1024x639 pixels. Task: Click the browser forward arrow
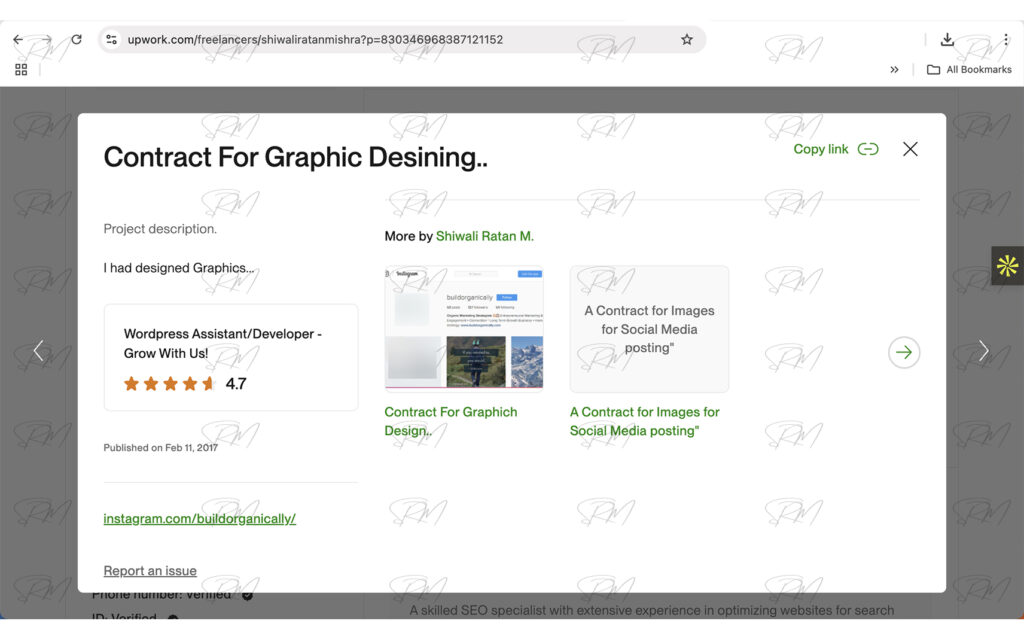pos(46,39)
